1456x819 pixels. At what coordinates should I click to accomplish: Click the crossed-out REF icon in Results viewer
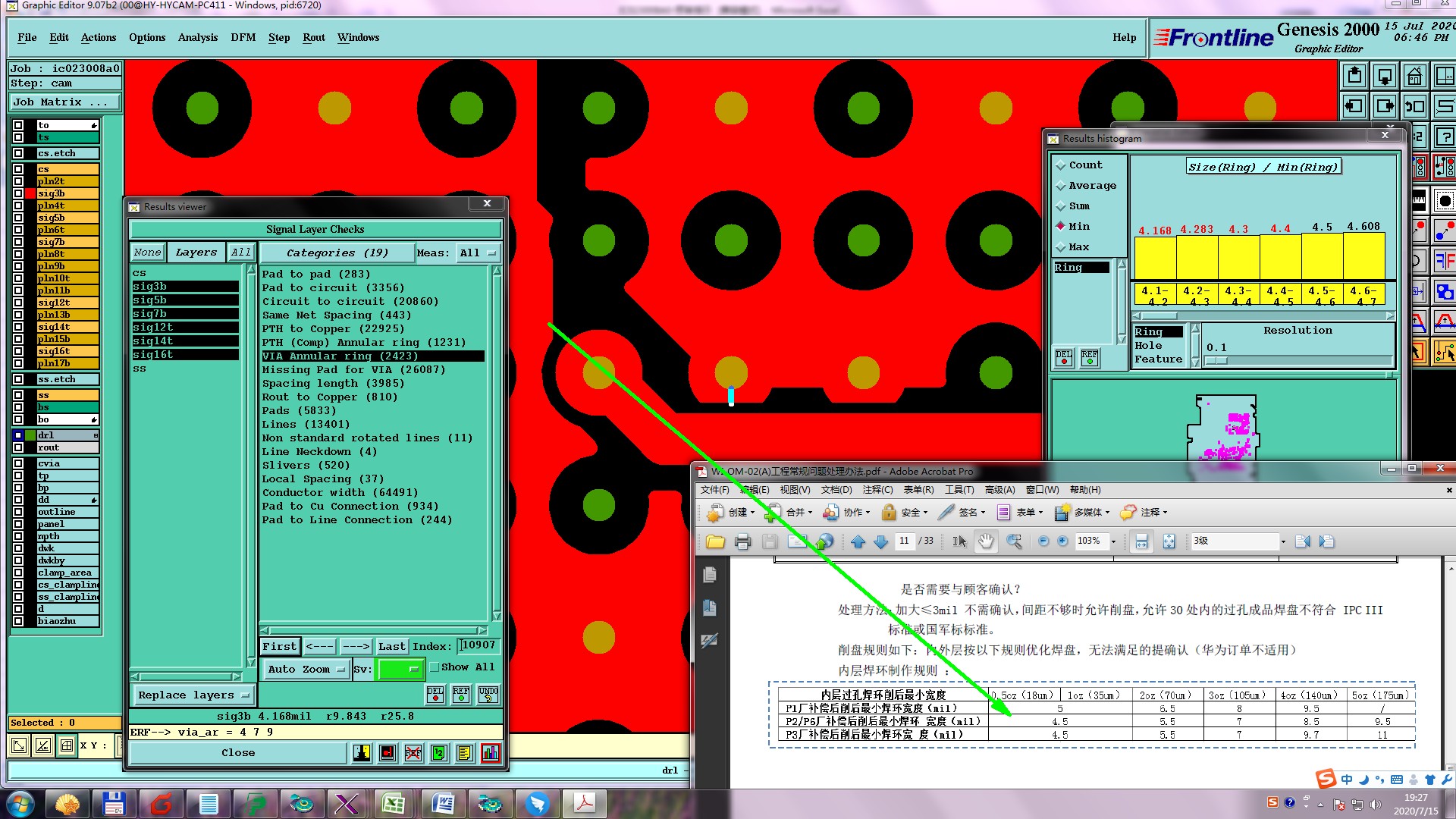click(x=413, y=753)
